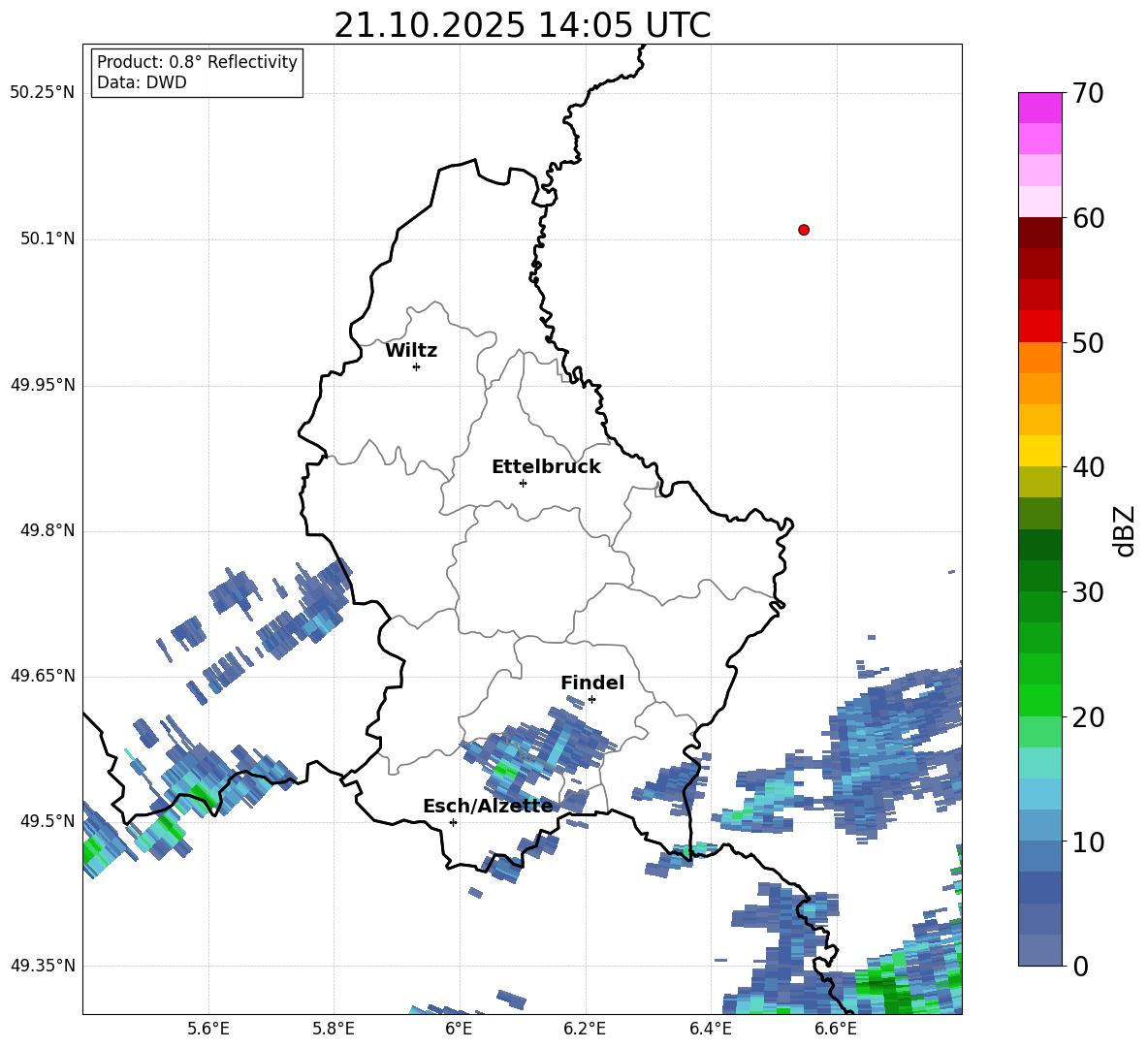The width and height of the screenshot is (1148, 1048).
Task: Click the Esch/Alzette station cross marker
Action: [453, 822]
